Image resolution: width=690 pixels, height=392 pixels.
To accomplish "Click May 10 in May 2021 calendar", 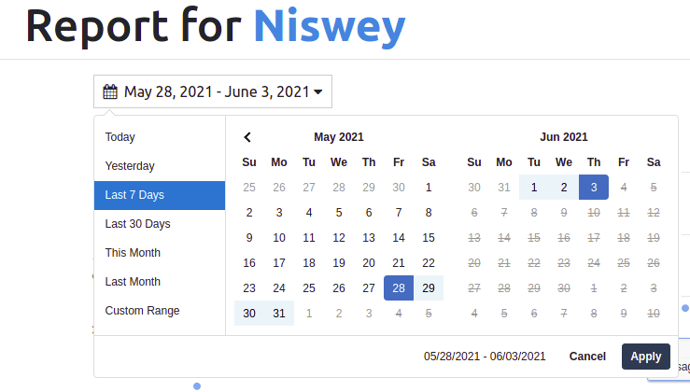I will pyautogui.click(x=279, y=238).
